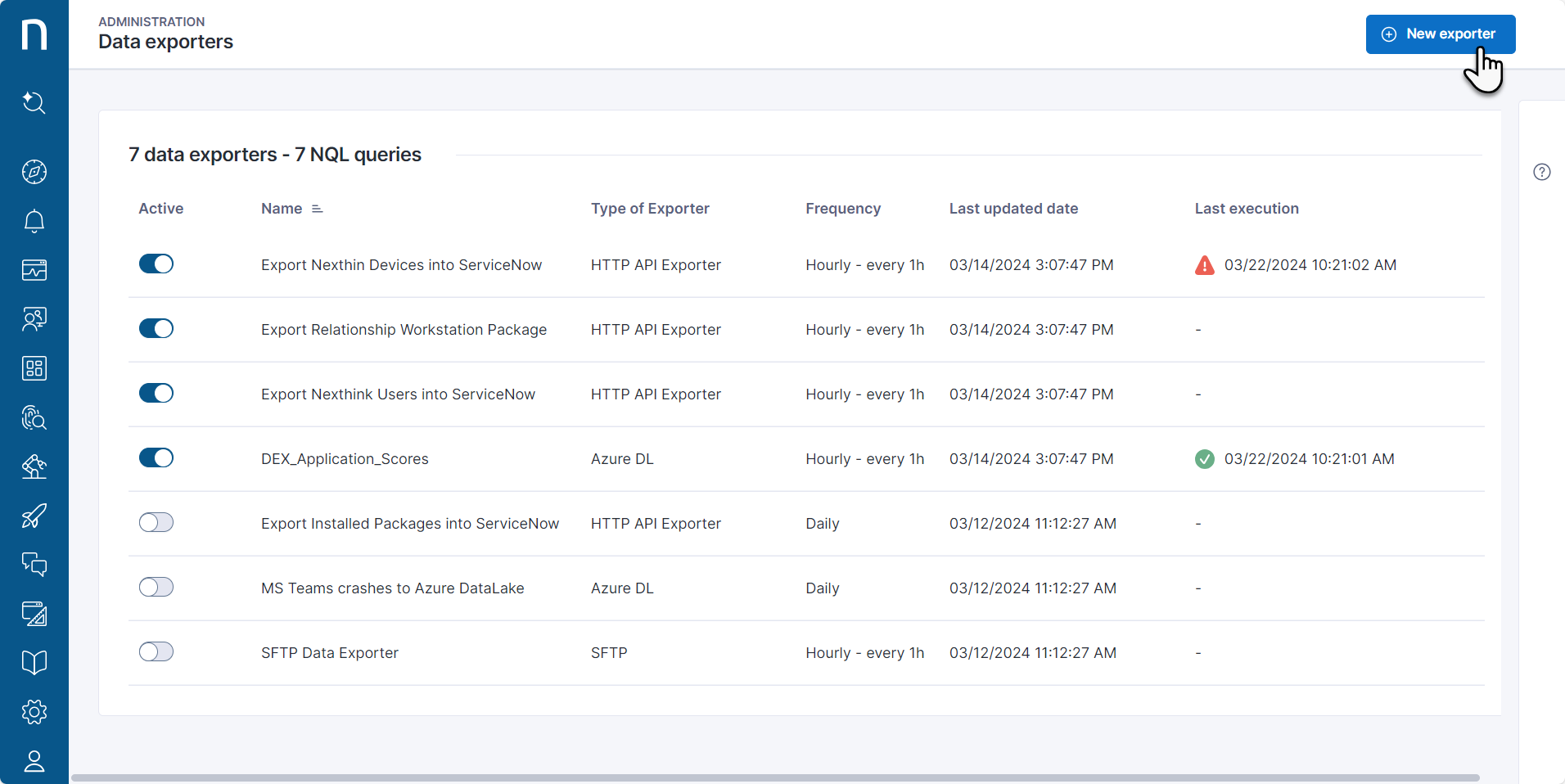Open the administration gear icon
1565x784 pixels.
coord(34,712)
